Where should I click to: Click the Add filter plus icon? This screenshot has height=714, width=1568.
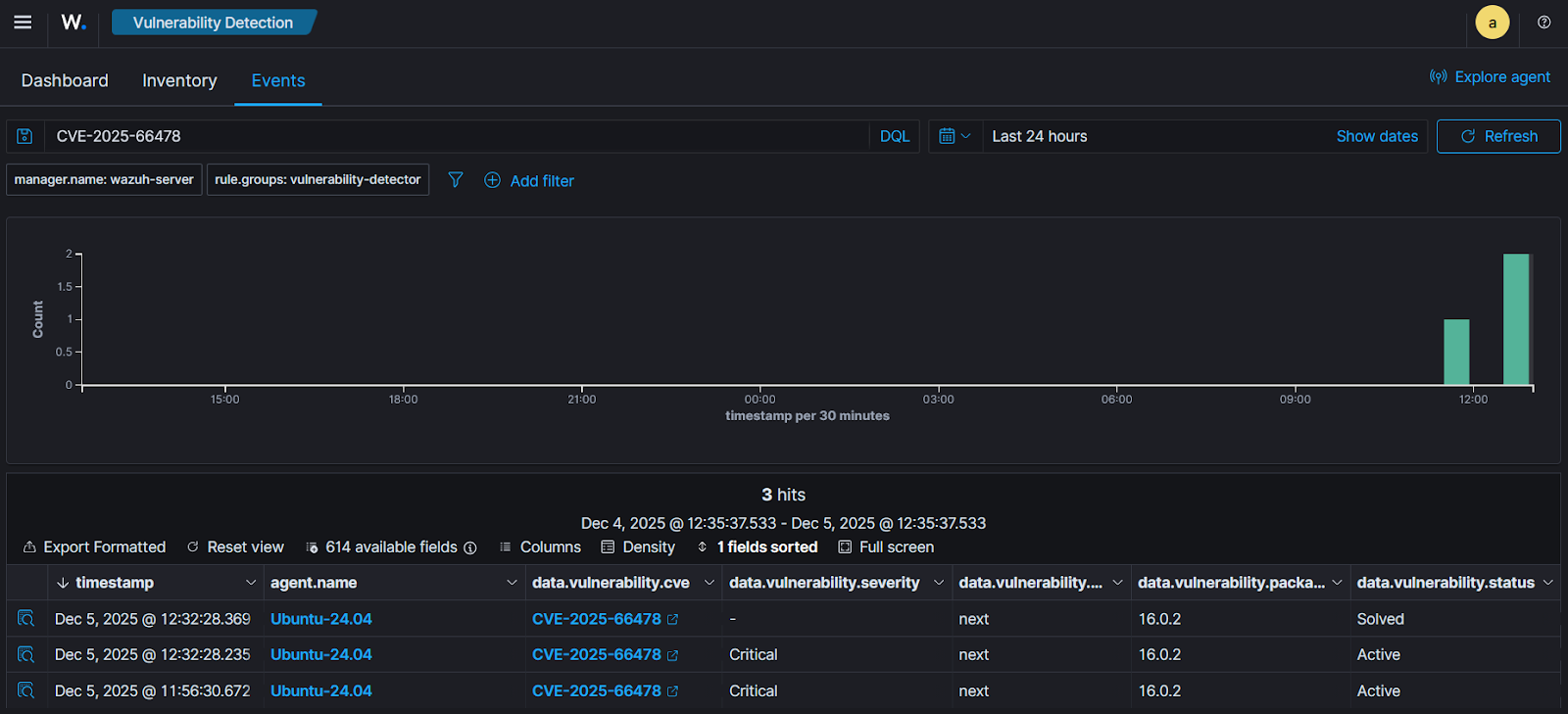(x=492, y=180)
